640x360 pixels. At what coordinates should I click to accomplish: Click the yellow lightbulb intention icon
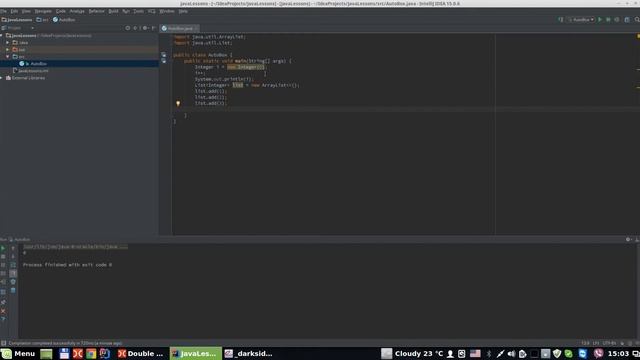[178, 104]
